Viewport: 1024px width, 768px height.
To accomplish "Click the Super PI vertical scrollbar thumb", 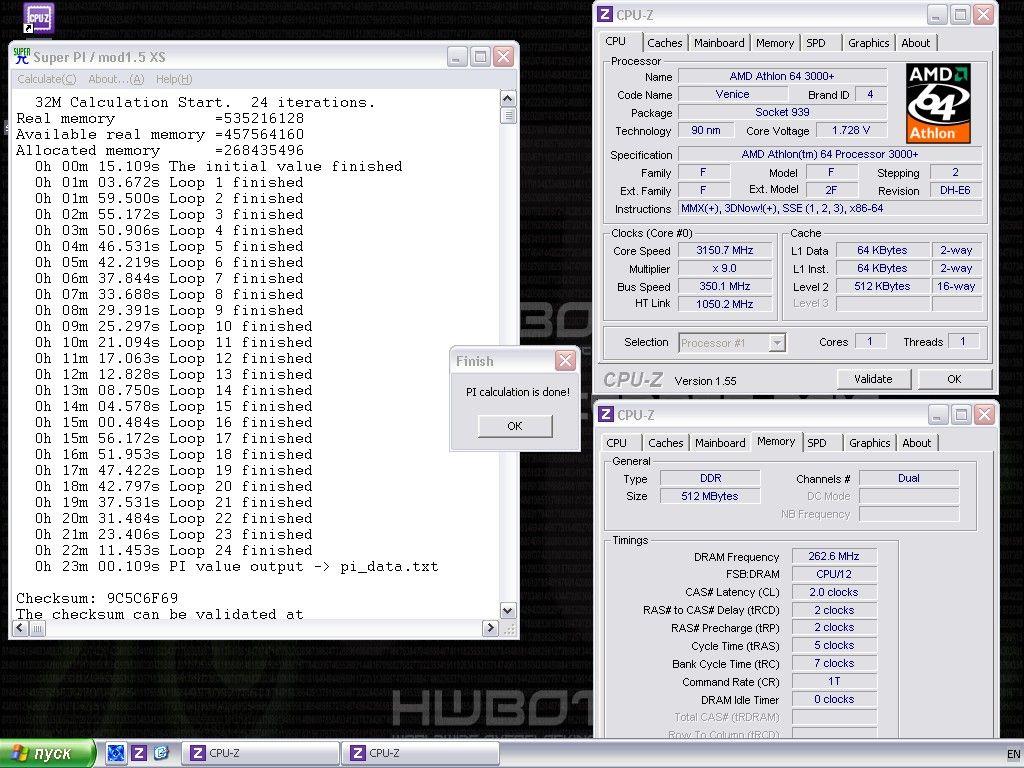I will point(507,116).
